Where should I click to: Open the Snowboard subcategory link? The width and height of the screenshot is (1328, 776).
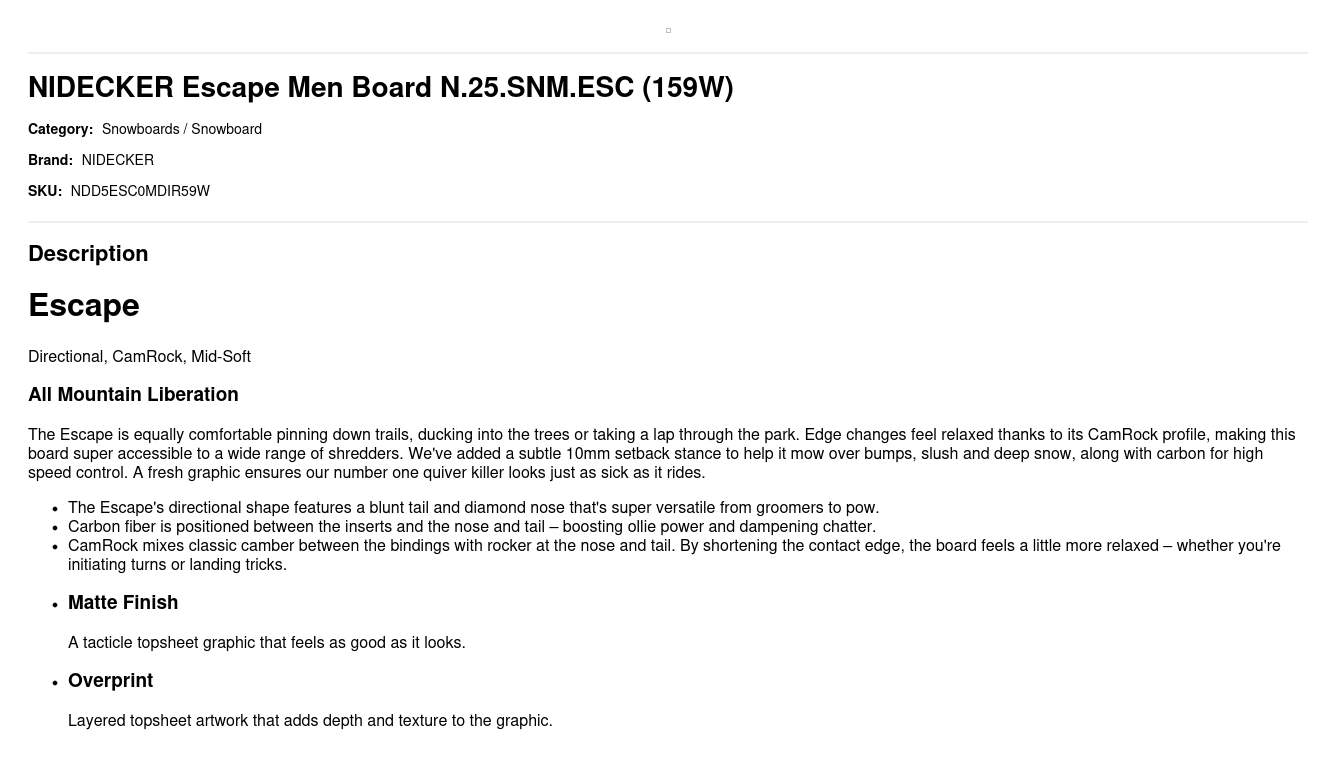(x=226, y=130)
